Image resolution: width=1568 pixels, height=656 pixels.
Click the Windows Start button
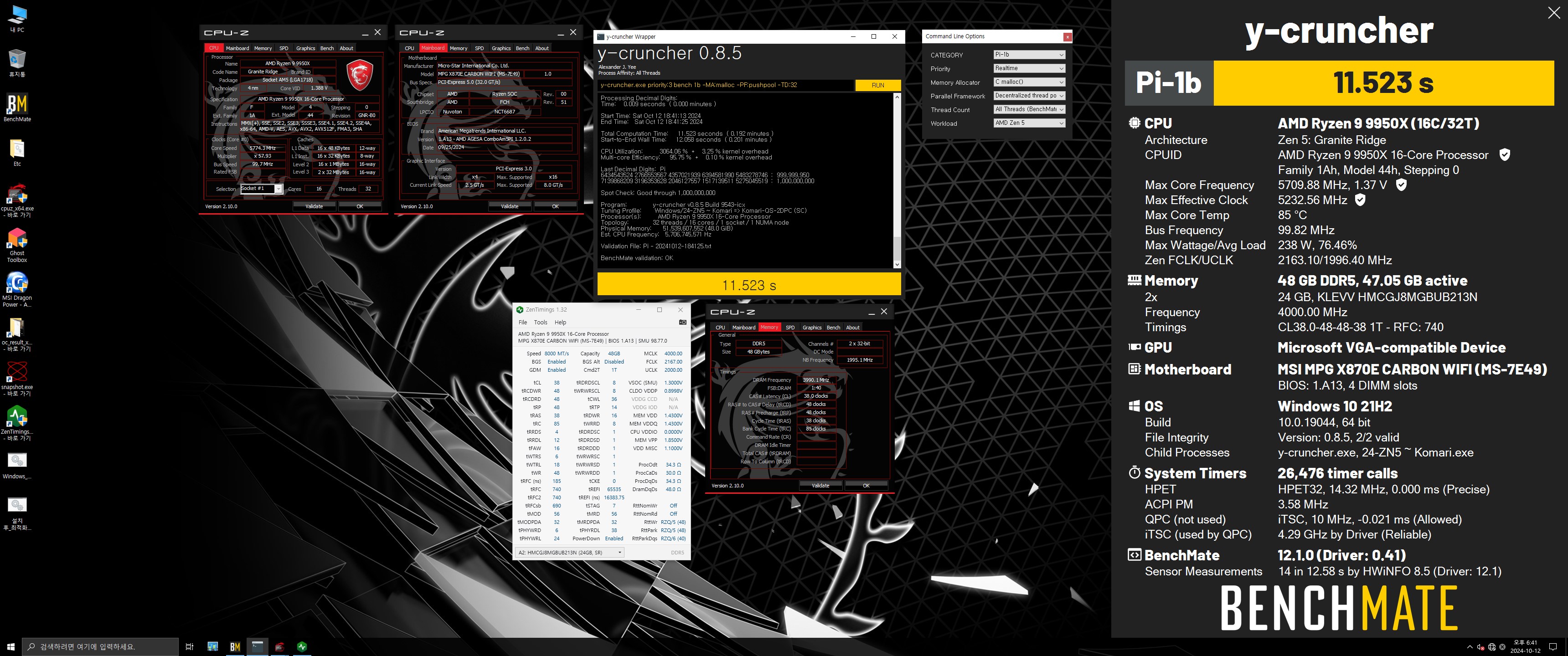tap(10, 646)
